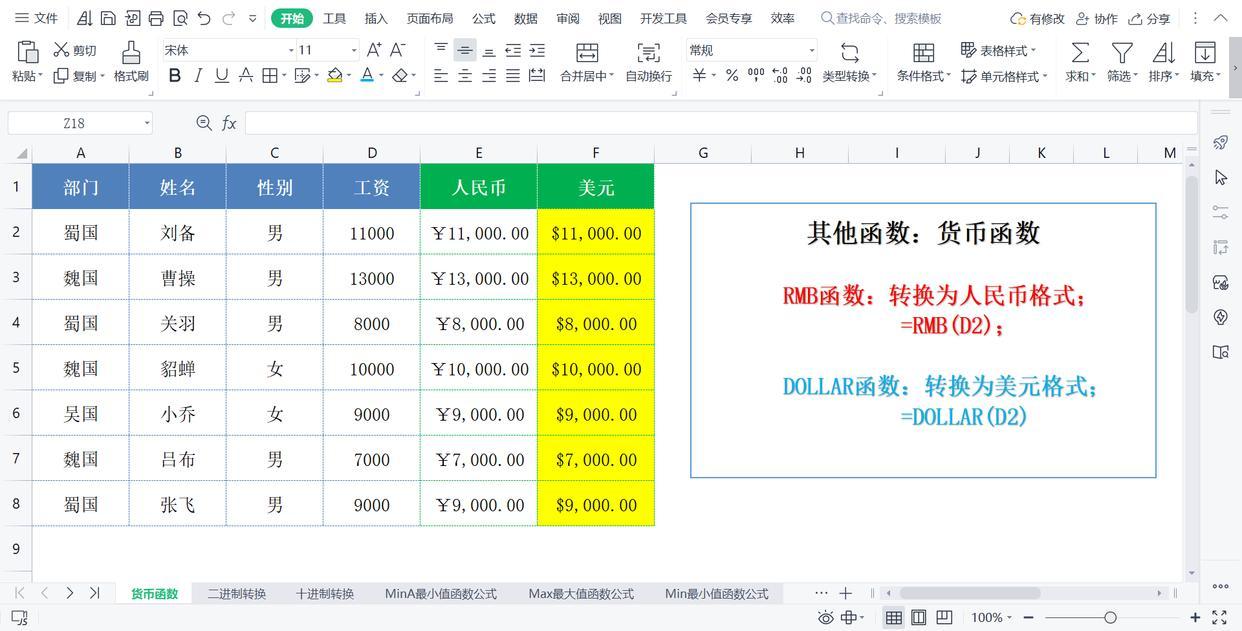Increase indent of cell content
The height and width of the screenshot is (631, 1242).
tap(537, 50)
